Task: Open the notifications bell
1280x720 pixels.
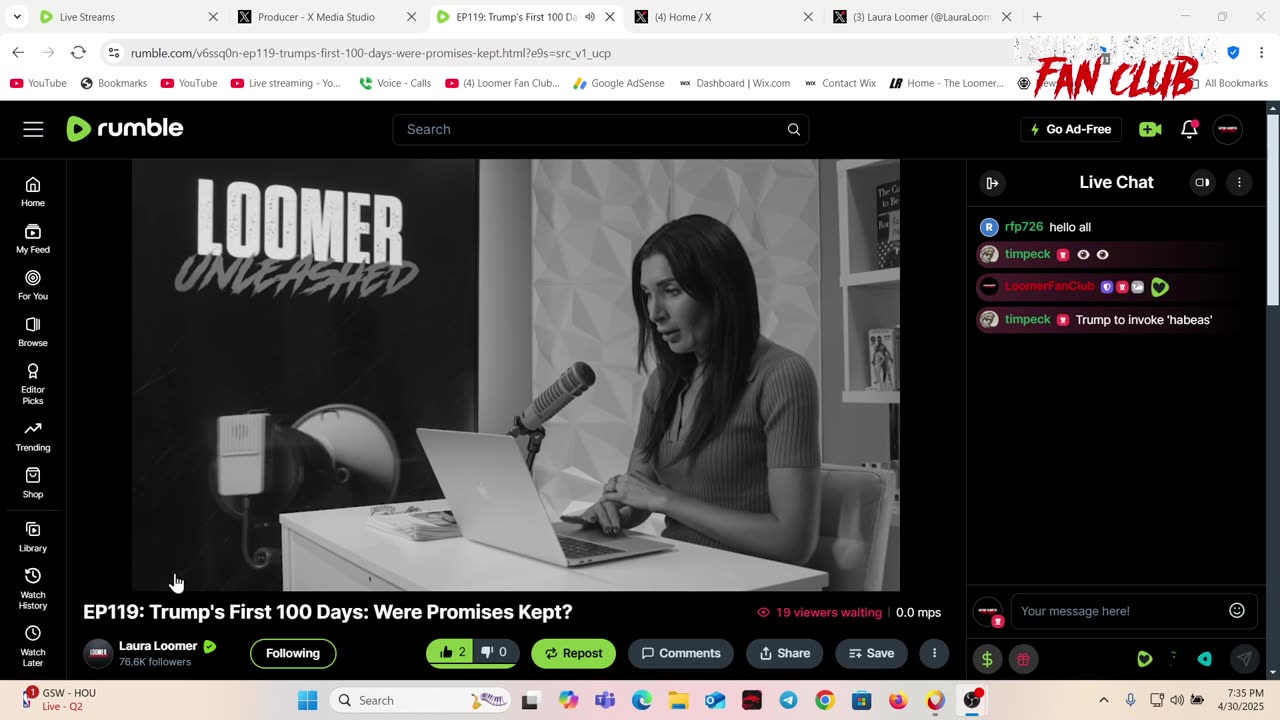Action: click(1189, 129)
